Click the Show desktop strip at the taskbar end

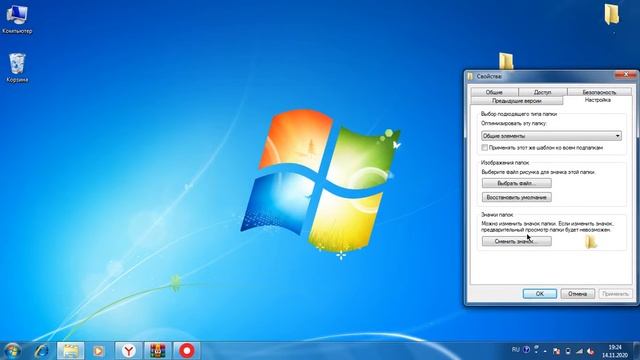click(636, 351)
